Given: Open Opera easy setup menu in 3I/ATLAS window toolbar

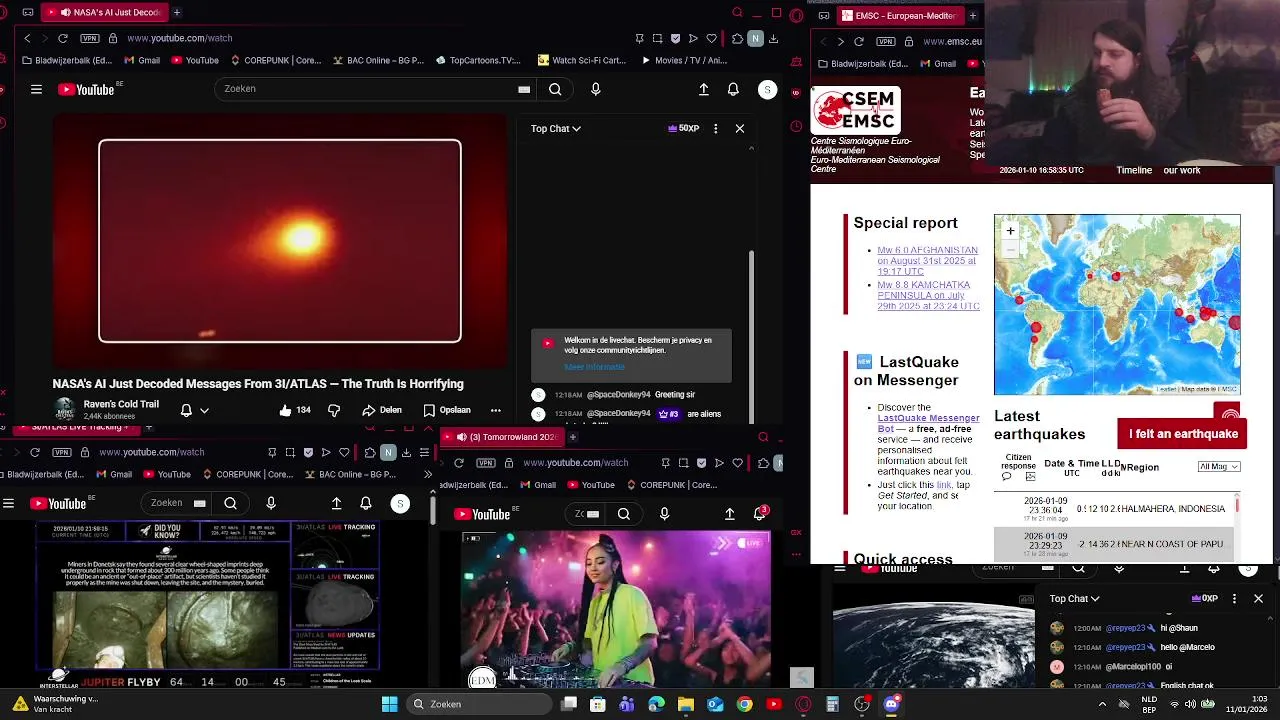Looking at the screenshot, I should click(x=424, y=452).
